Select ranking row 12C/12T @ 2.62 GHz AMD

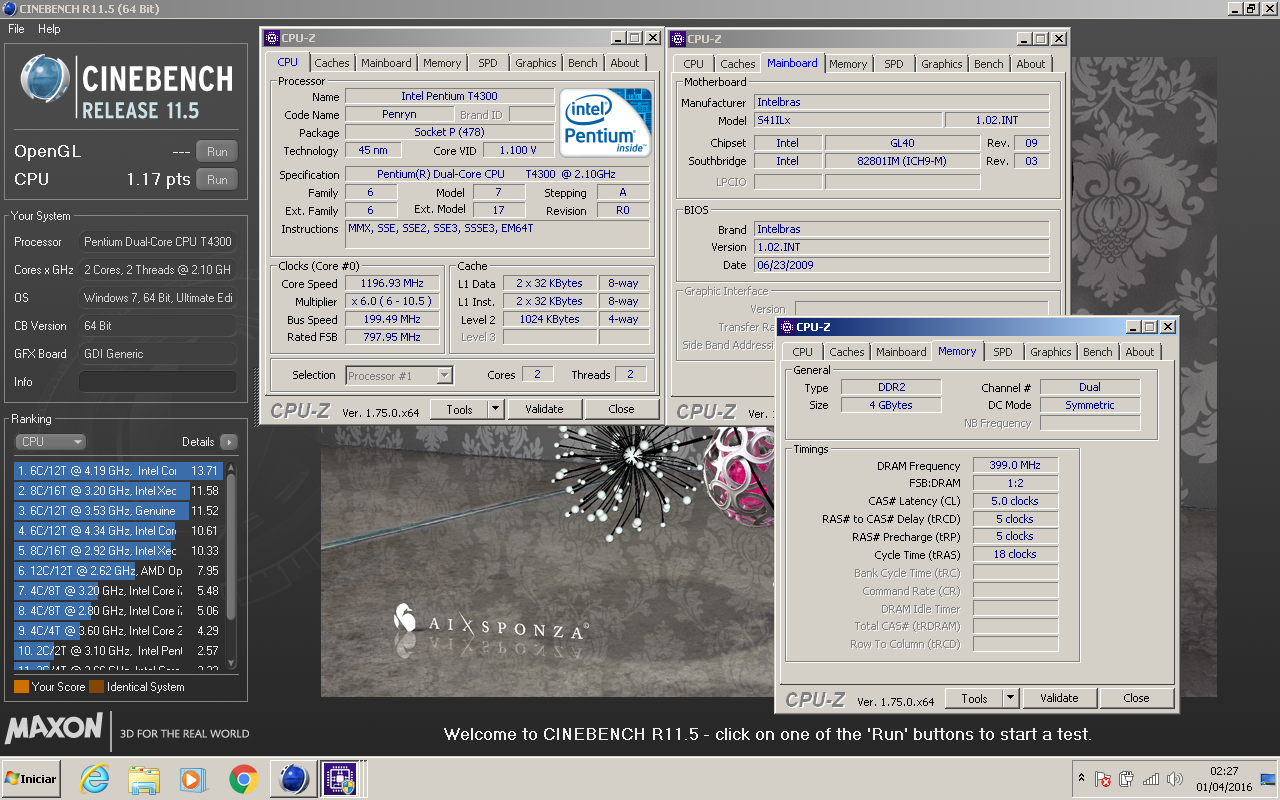(118, 570)
